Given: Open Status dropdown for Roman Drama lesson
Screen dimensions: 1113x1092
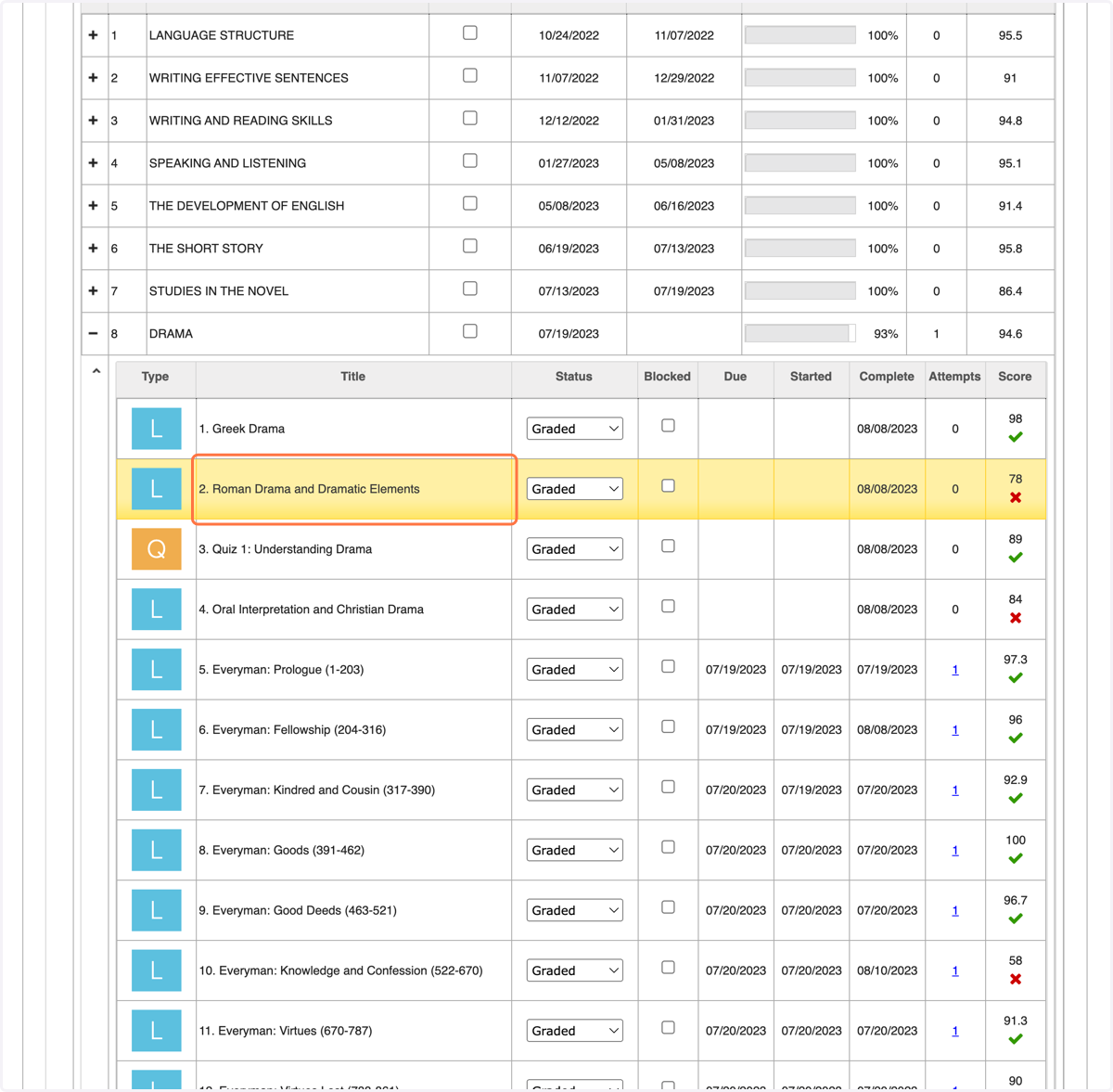Looking at the screenshot, I should coord(575,489).
